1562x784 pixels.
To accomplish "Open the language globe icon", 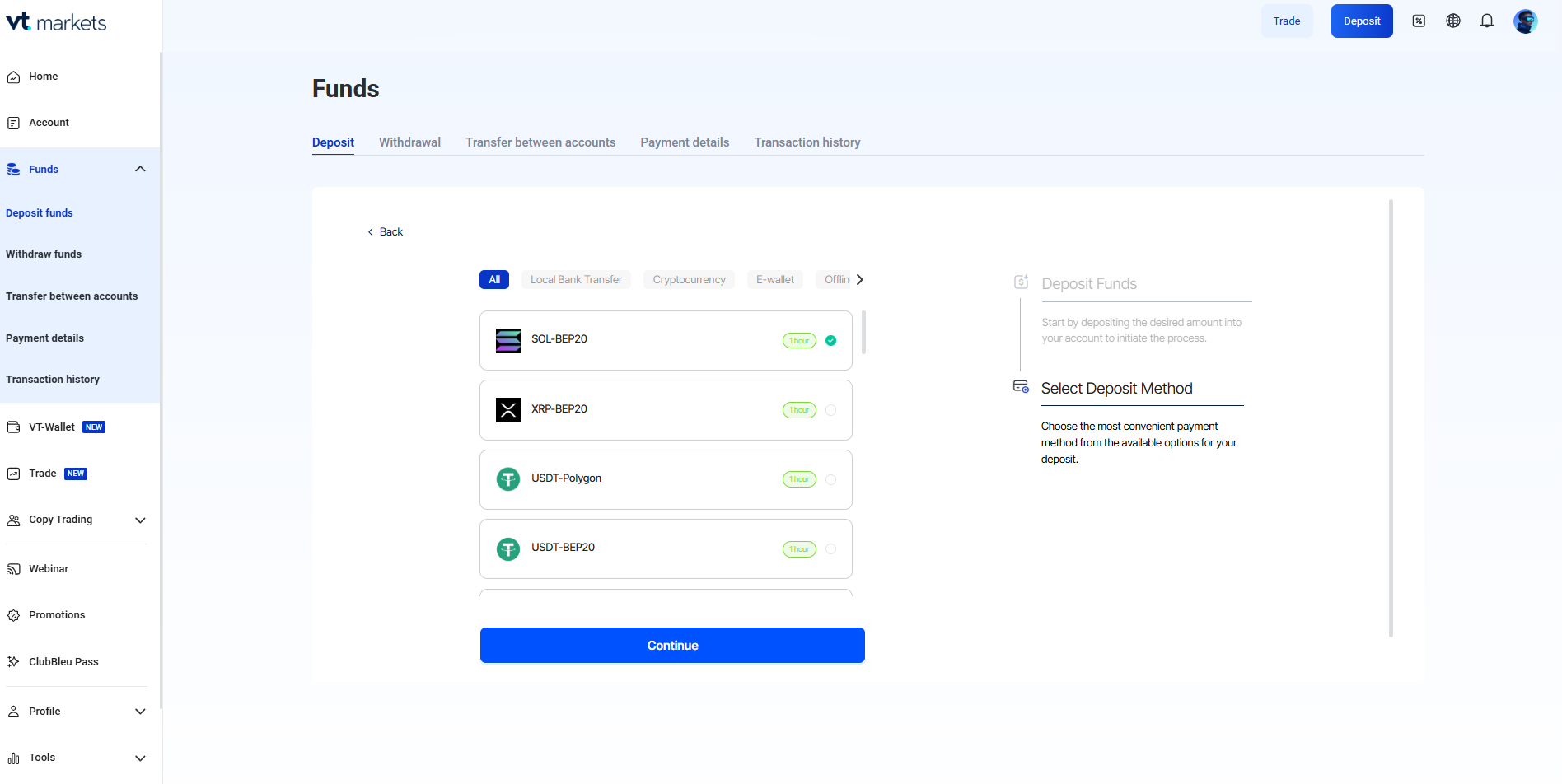I will tap(1453, 21).
